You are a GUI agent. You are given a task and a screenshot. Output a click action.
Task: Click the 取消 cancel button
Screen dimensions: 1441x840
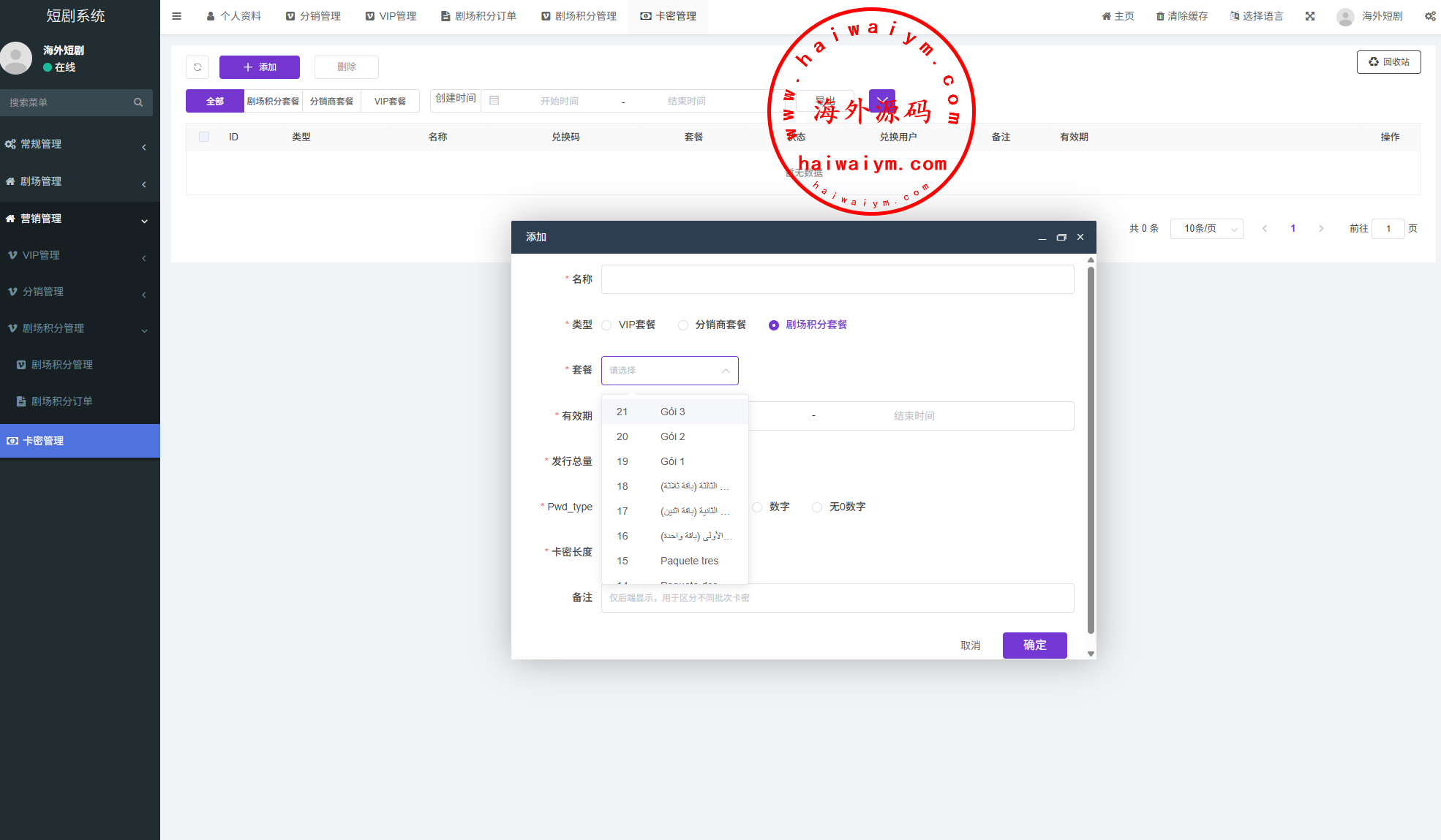[970, 646]
